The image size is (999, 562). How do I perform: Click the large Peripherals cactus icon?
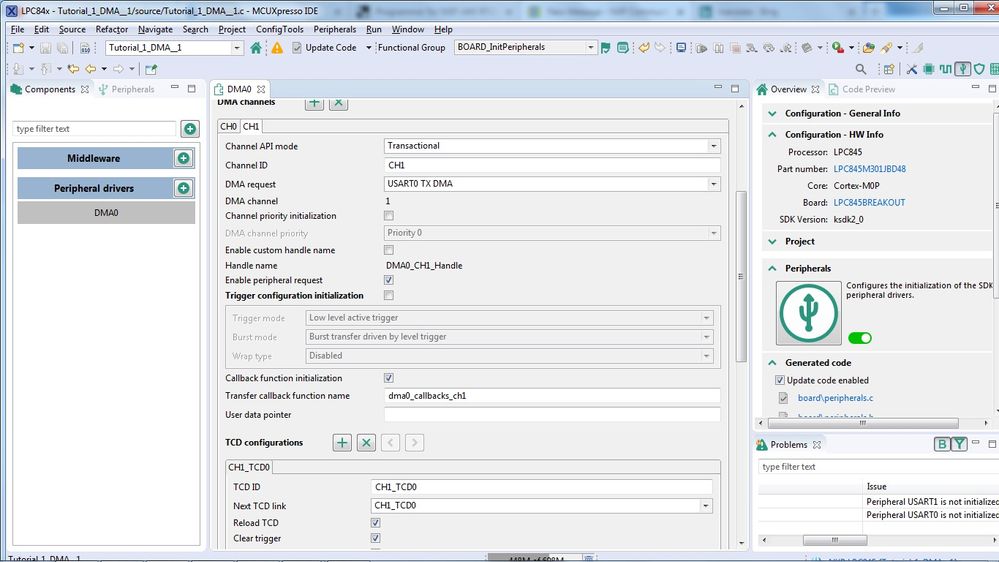click(809, 313)
